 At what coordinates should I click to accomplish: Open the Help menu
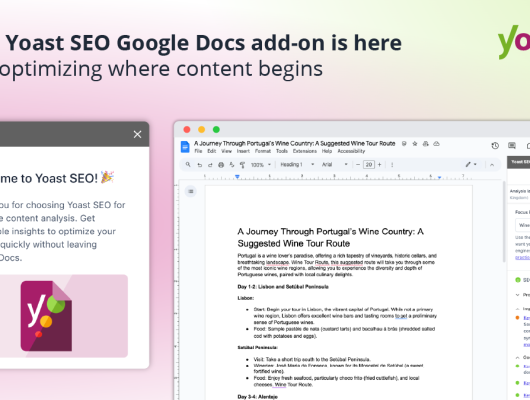pyautogui.click(x=327, y=151)
